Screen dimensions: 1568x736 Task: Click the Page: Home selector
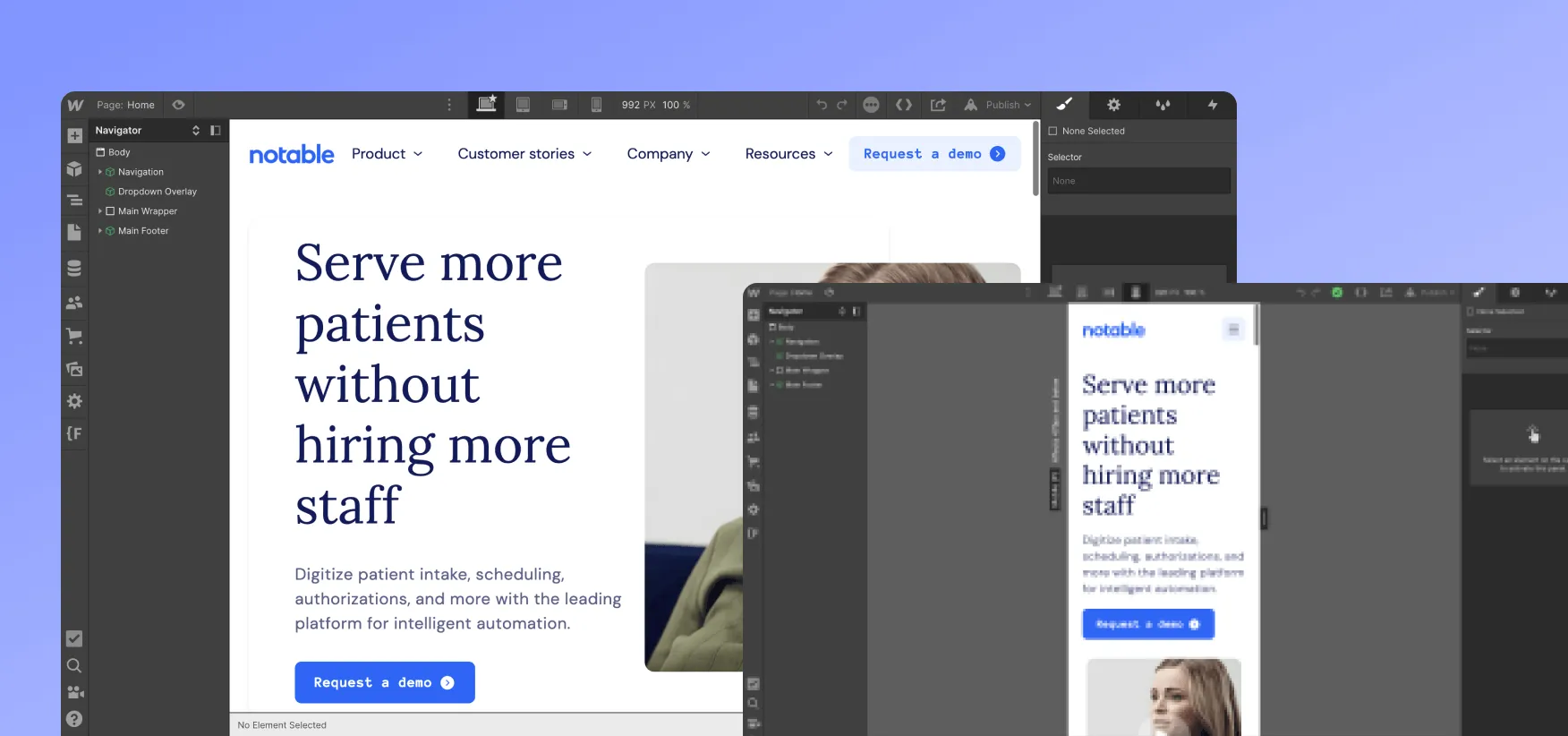(x=125, y=105)
